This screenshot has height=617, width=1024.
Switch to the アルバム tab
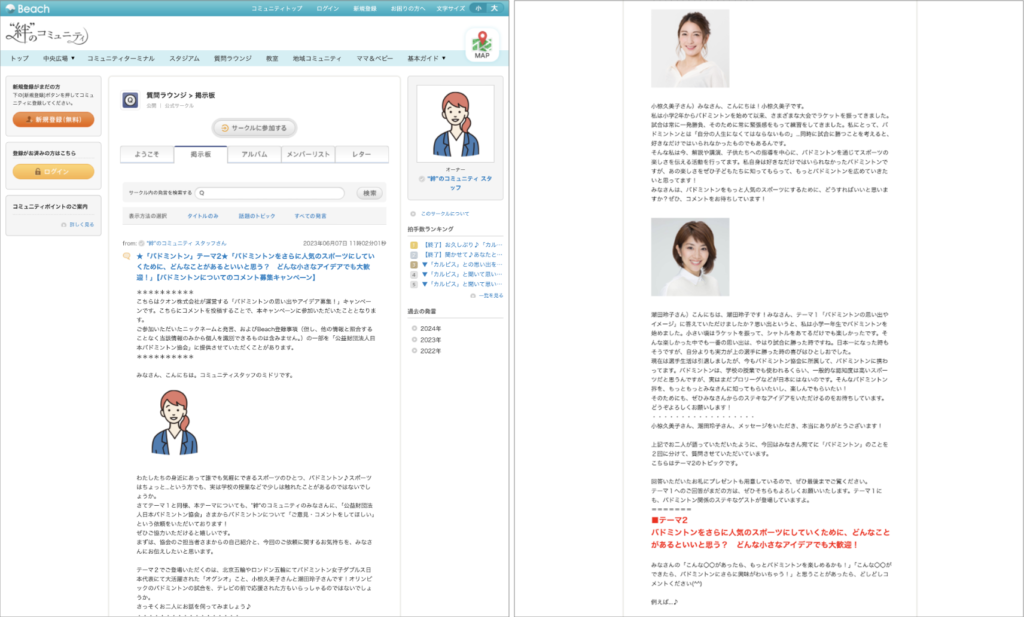254,154
